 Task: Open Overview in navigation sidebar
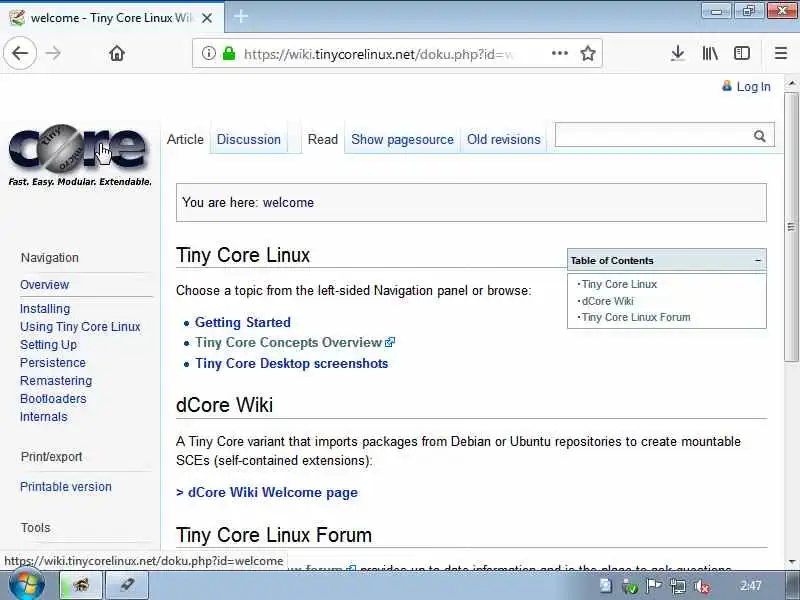click(x=44, y=285)
